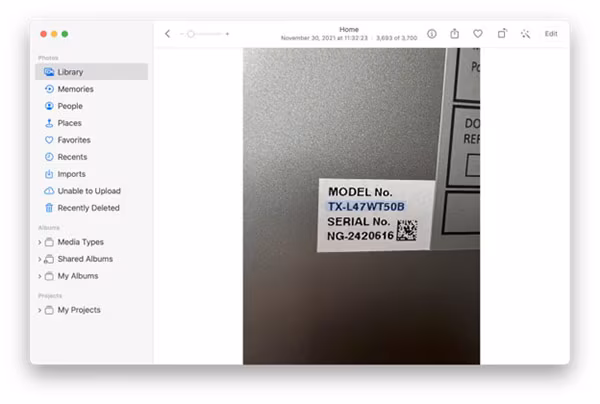600x404 pixels.
Task: Select Library in the sidebar
Action: pos(91,72)
